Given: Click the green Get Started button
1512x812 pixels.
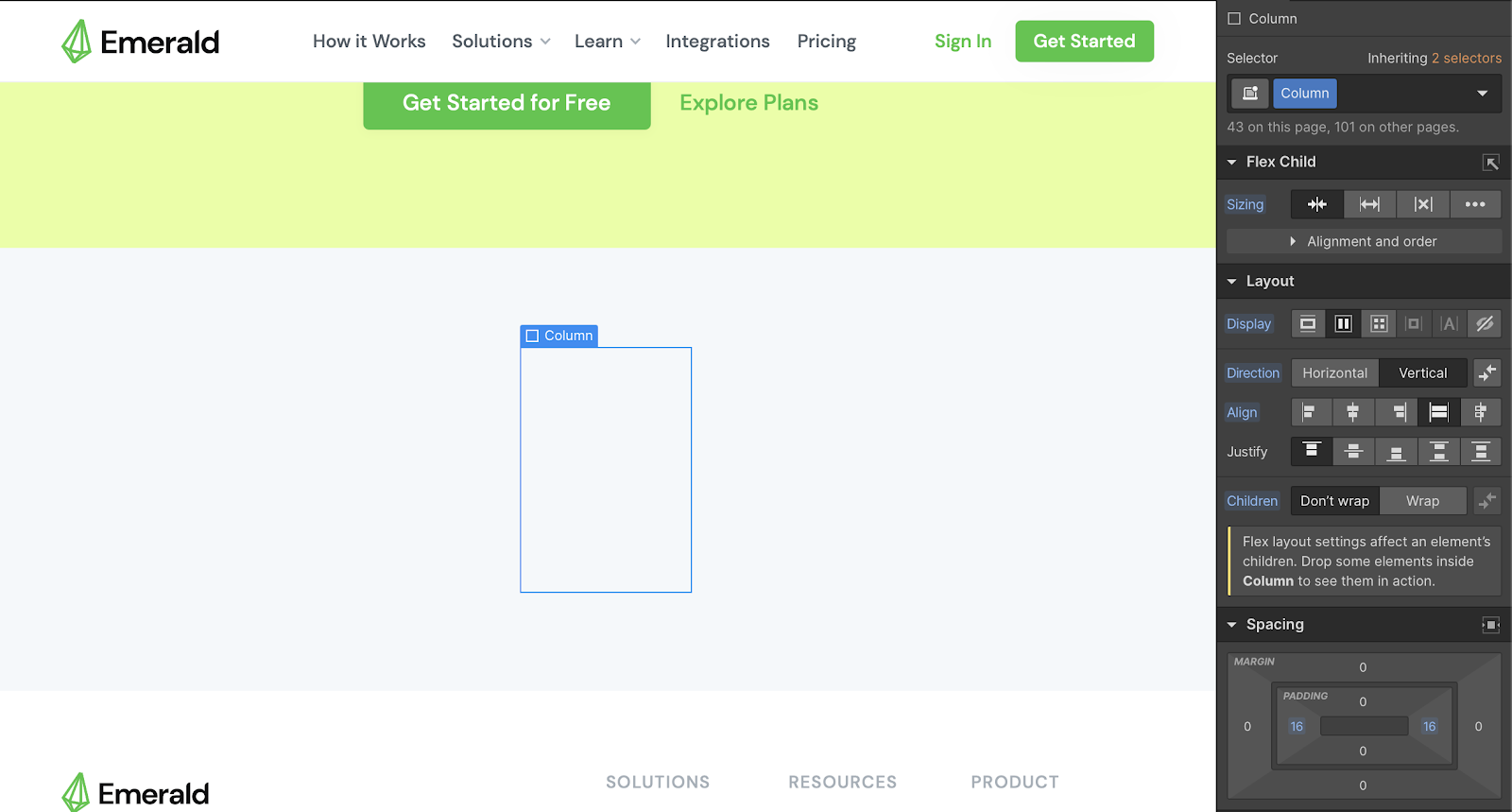Looking at the screenshot, I should pos(1085,42).
